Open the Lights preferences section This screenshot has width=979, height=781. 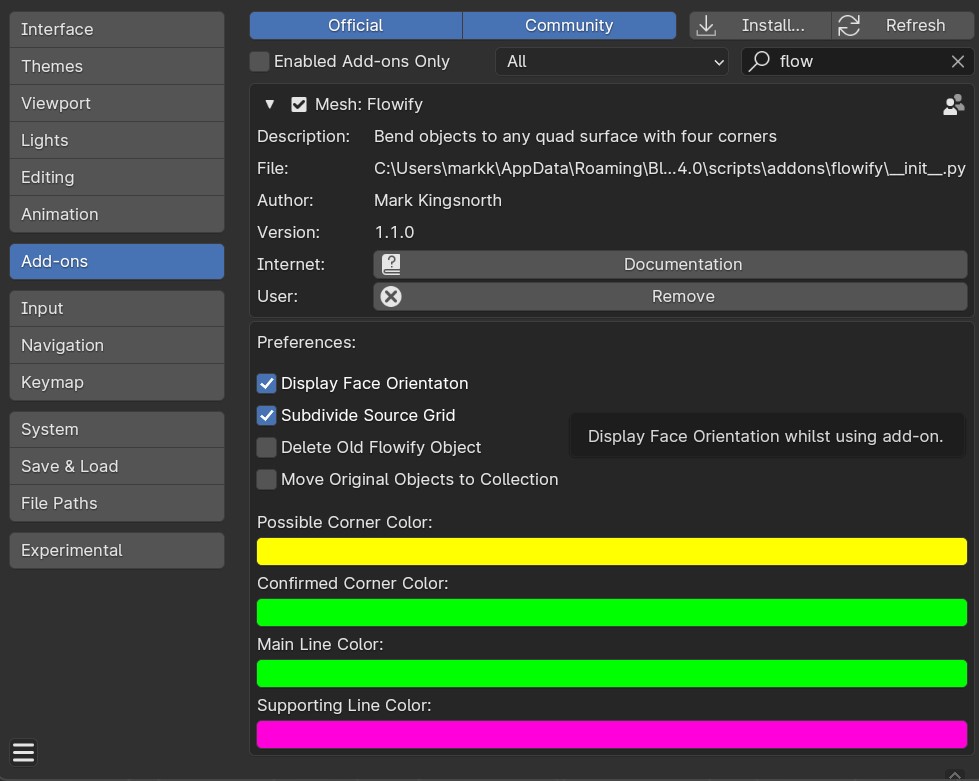pyautogui.click(x=117, y=140)
